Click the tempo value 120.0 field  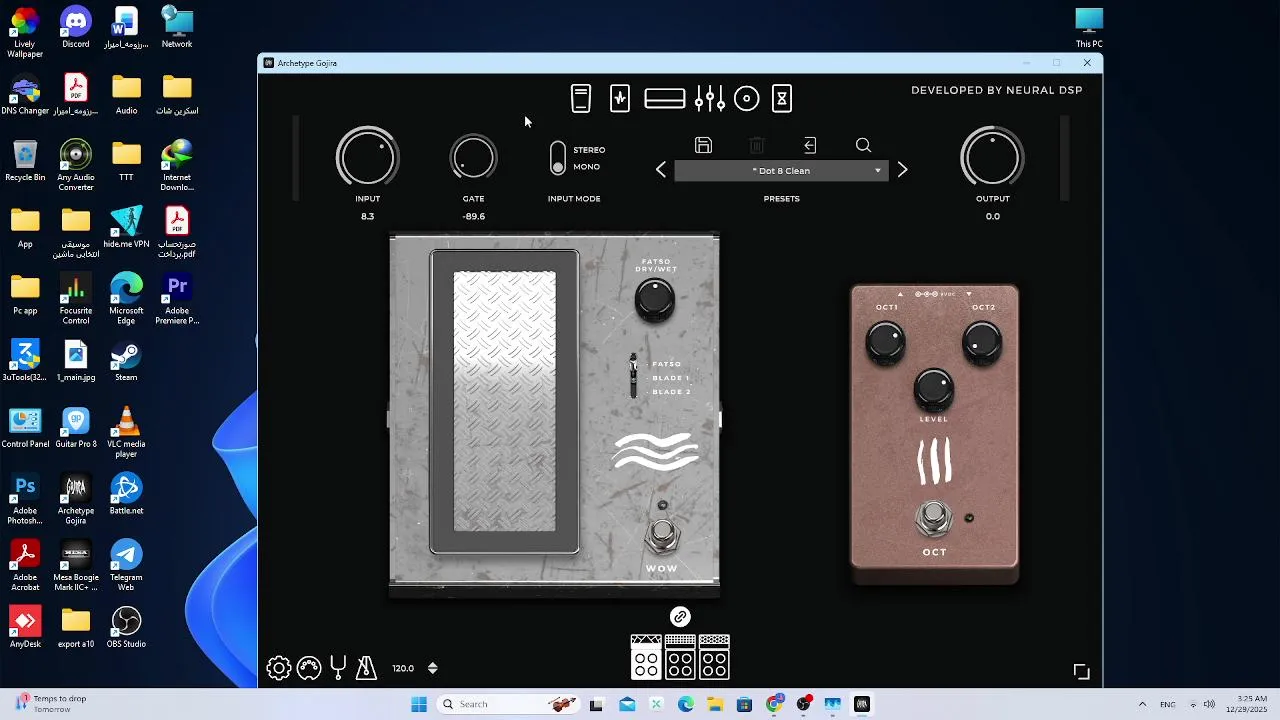[x=403, y=668]
